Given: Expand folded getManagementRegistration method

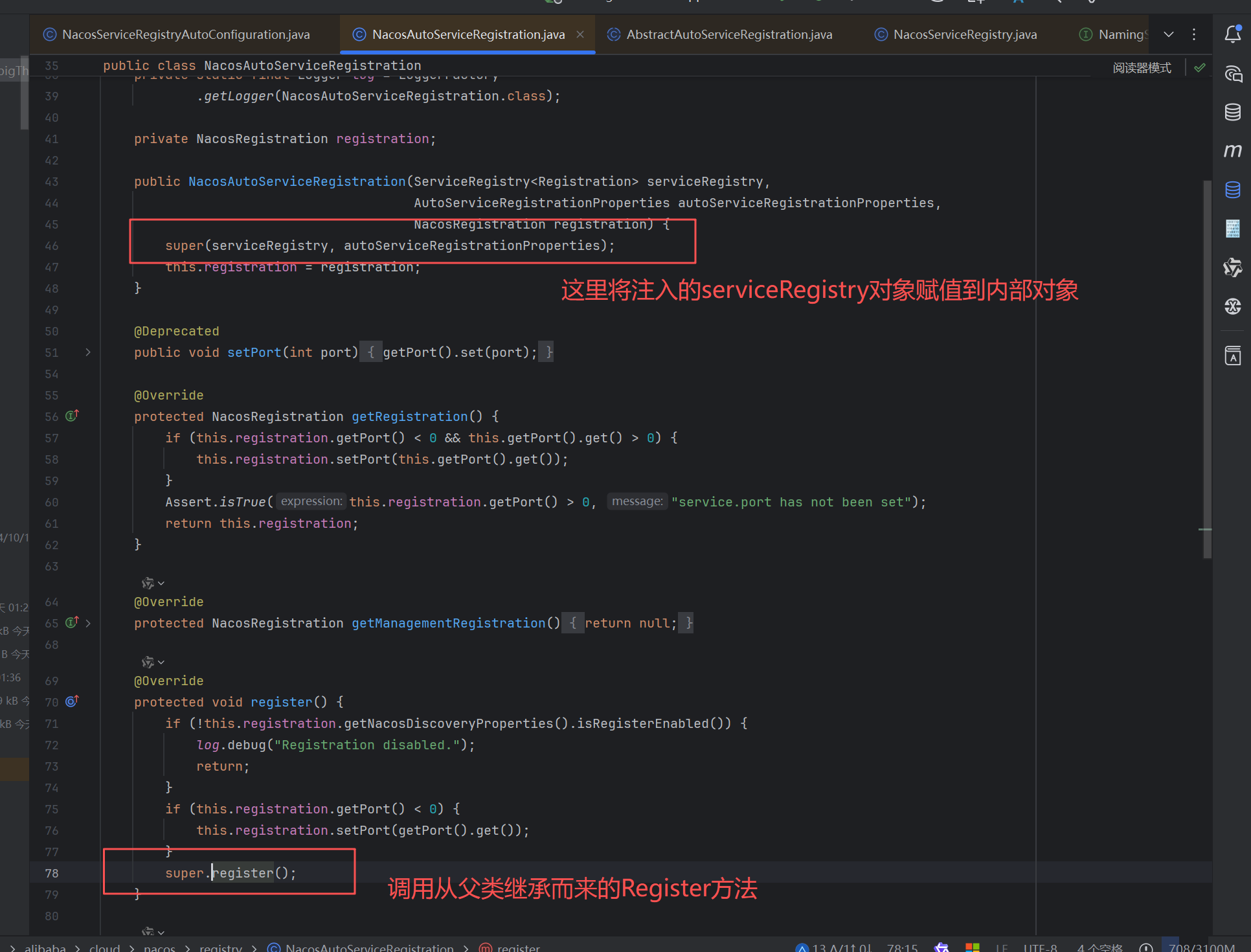Looking at the screenshot, I should (x=88, y=623).
